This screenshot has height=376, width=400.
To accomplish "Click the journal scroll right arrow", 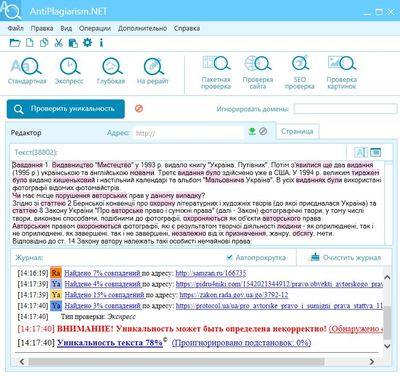I will pyautogui.click(x=372, y=361).
